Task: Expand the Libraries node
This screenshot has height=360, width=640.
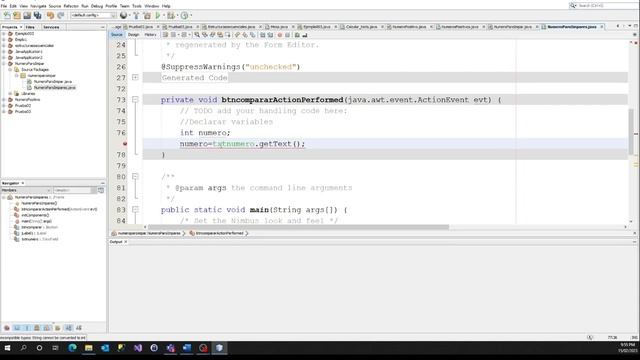Action: [10, 93]
